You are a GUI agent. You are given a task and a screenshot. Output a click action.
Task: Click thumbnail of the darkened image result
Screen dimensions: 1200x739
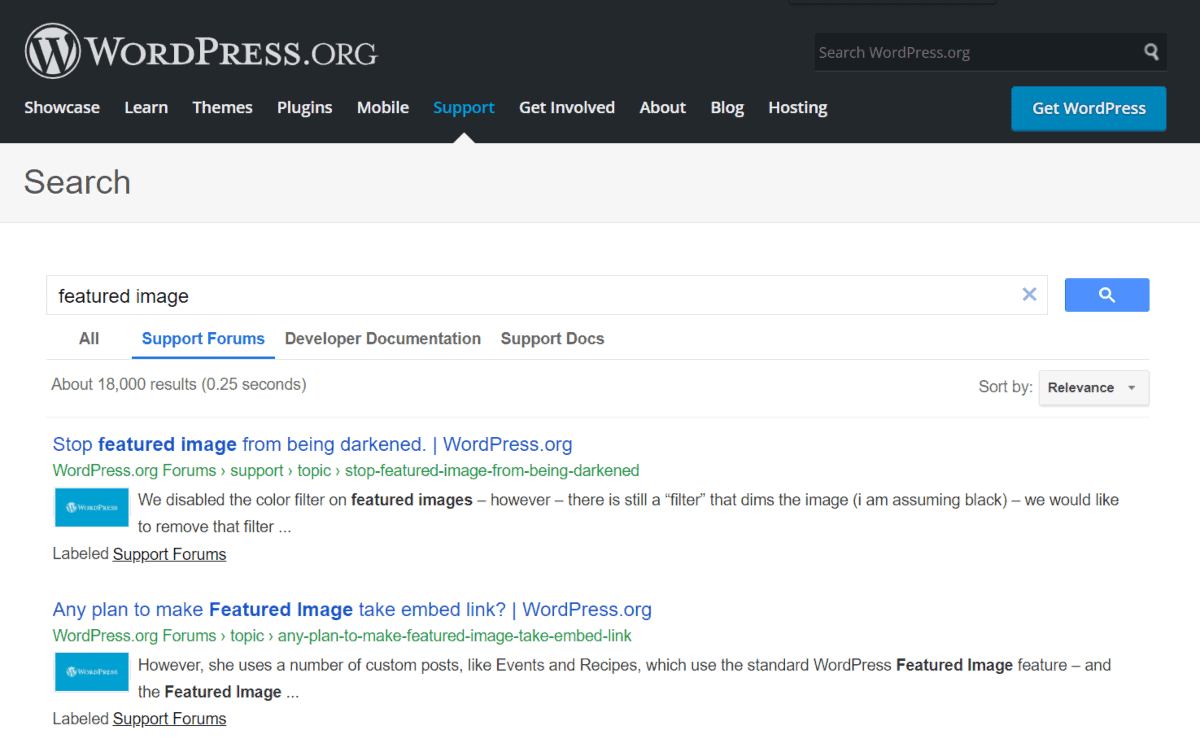91,508
